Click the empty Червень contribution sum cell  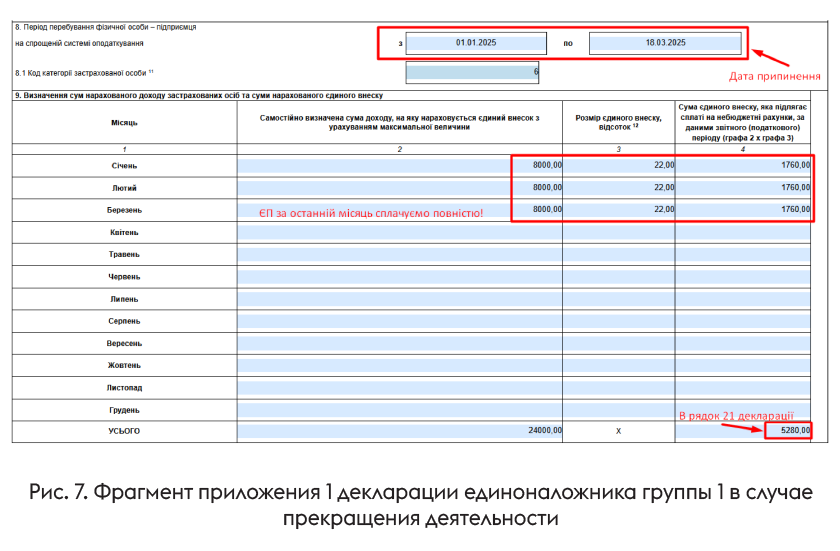point(744,276)
